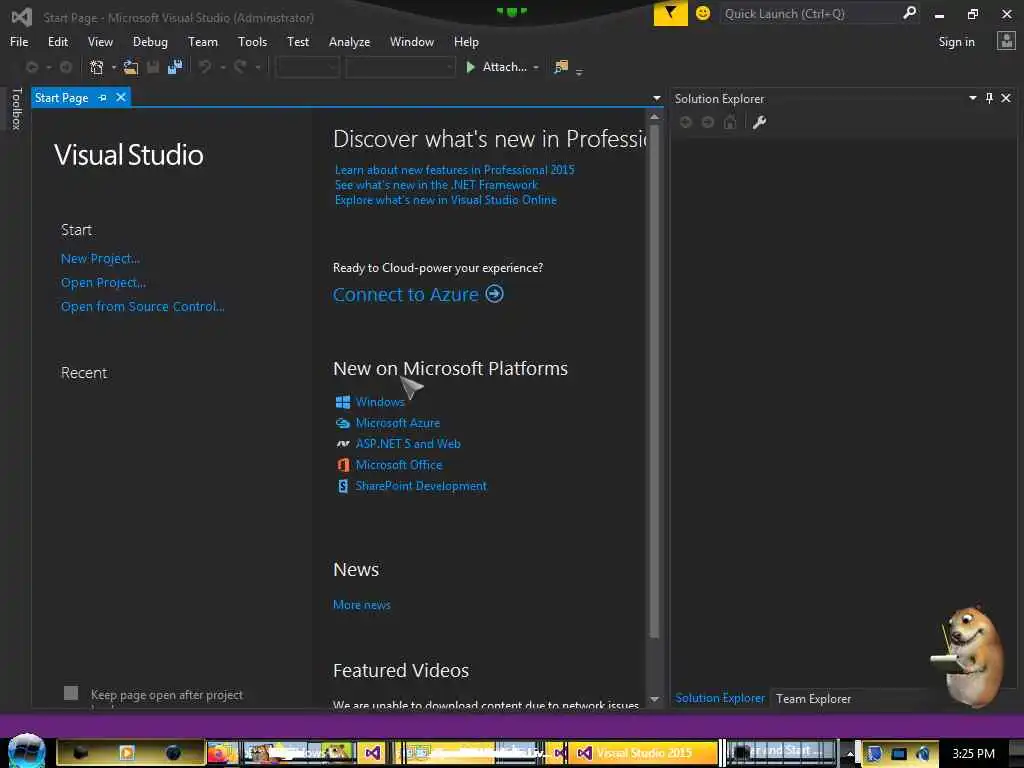Expand the Navigate Backward dropdown arrow
The width and height of the screenshot is (1024, 768).
point(48,67)
